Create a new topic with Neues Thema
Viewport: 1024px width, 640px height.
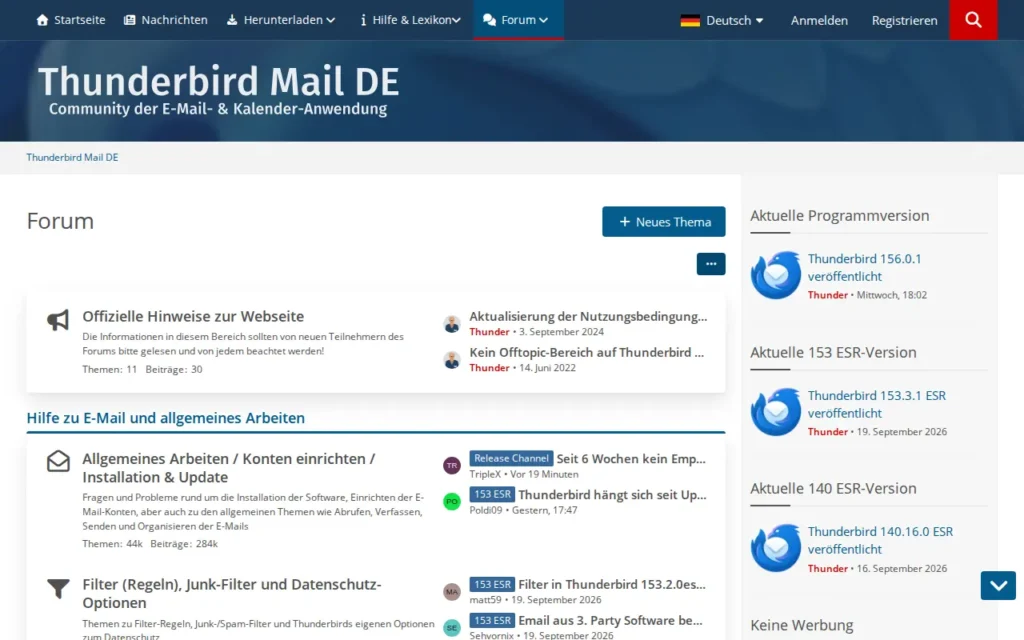click(x=664, y=221)
